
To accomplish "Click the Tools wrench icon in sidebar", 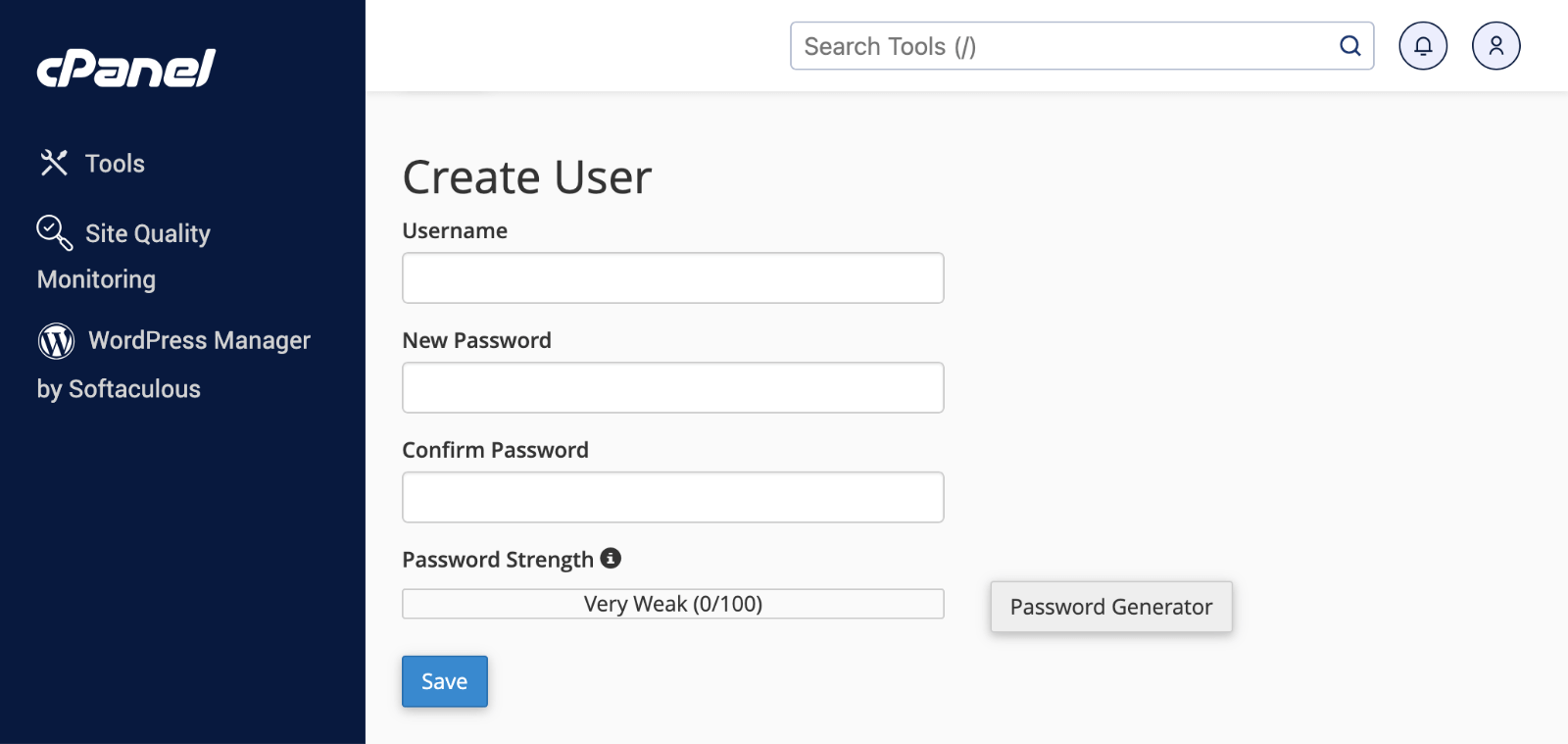I will pos(54,163).
